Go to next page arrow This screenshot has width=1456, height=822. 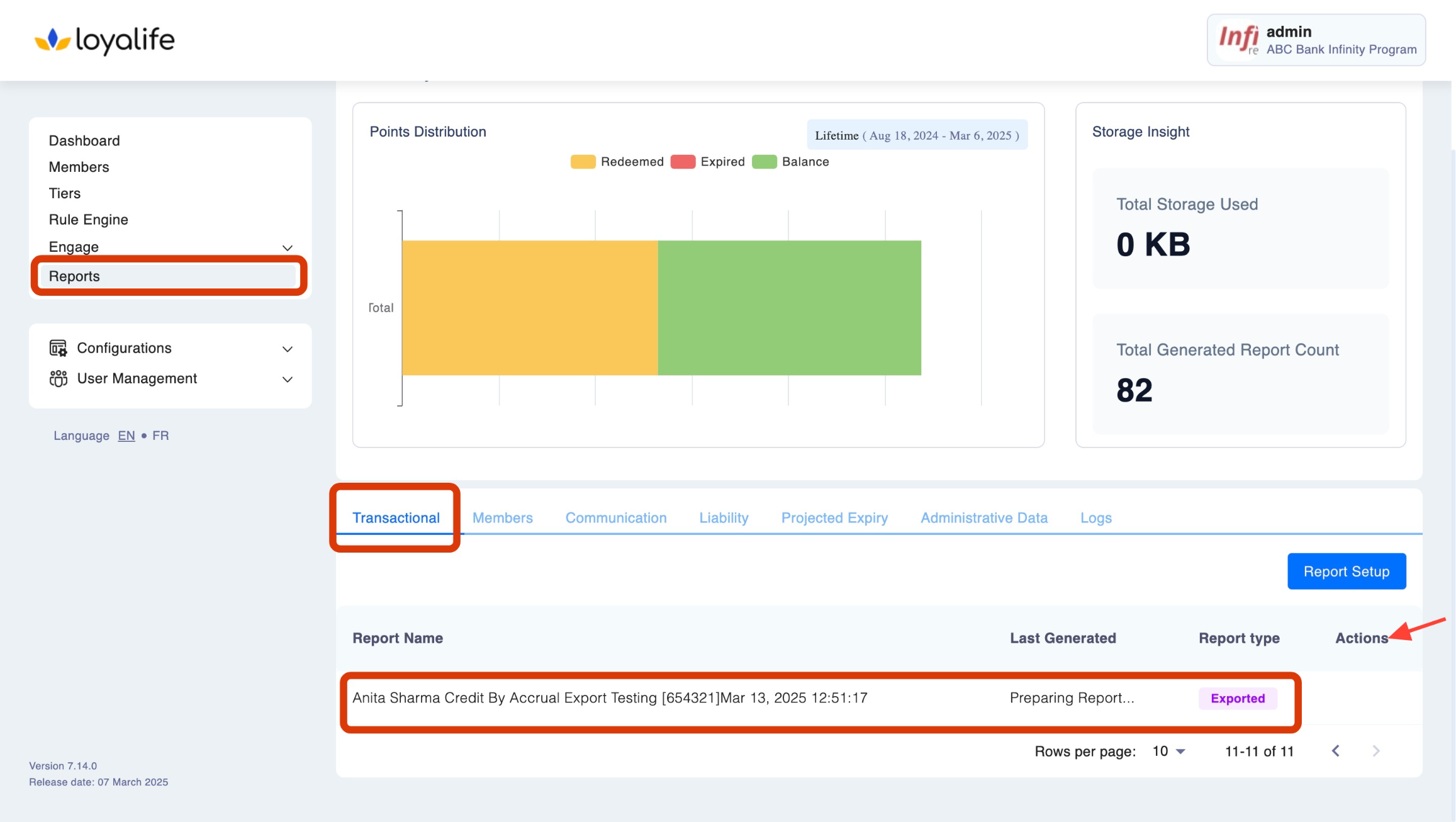1376,751
